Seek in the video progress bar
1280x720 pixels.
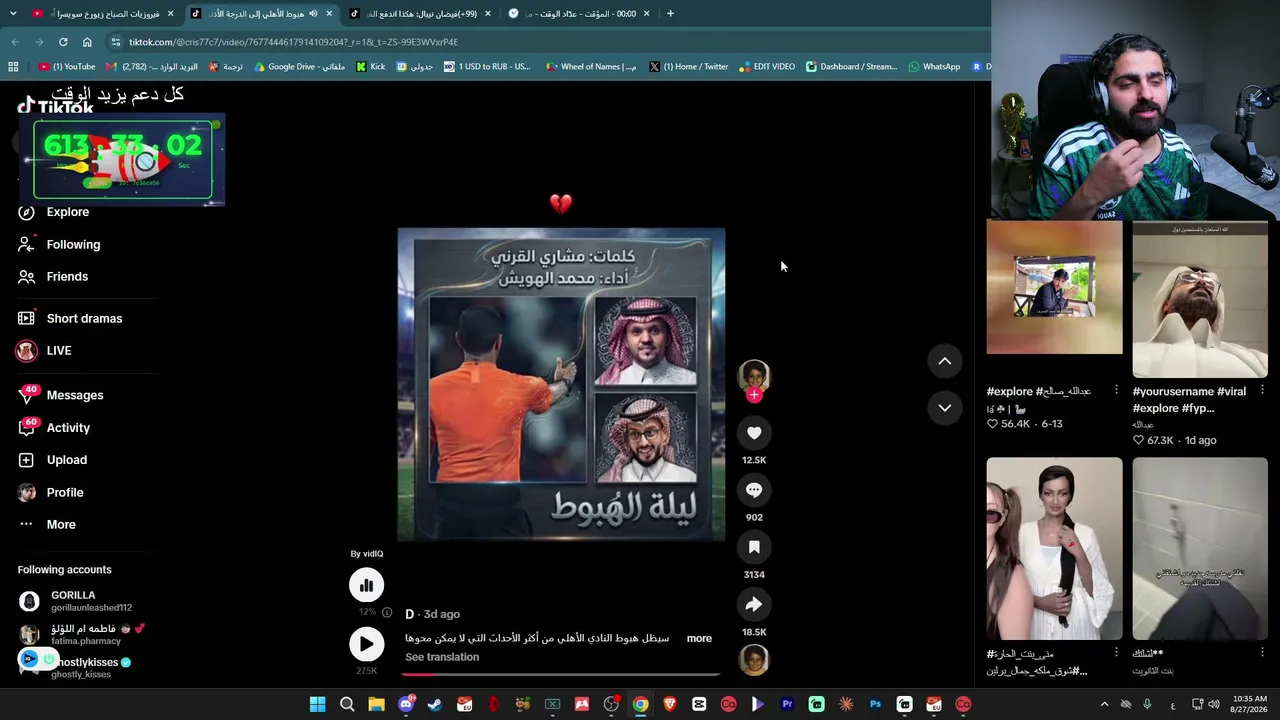point(561,674)
